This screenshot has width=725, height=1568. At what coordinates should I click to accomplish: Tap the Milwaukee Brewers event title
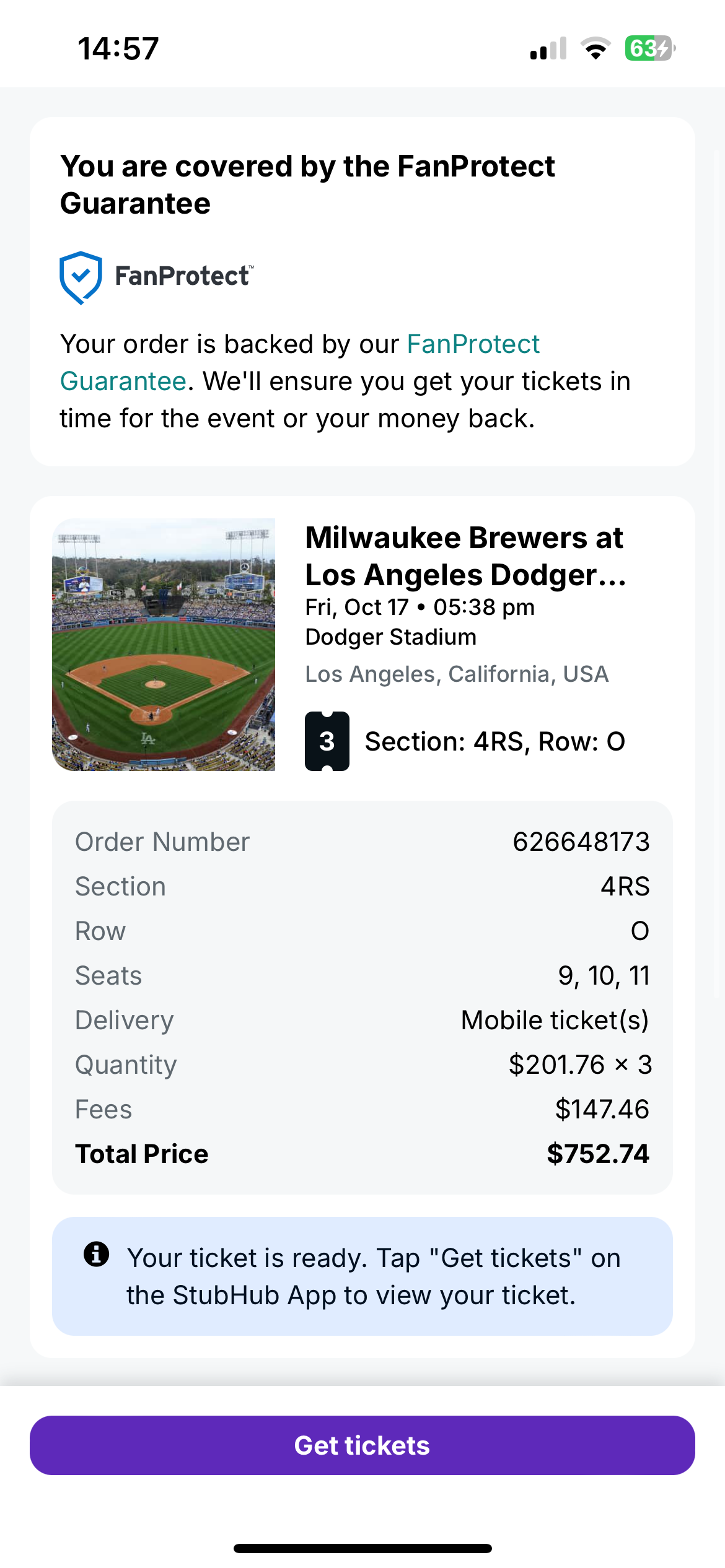pos(465,556)
